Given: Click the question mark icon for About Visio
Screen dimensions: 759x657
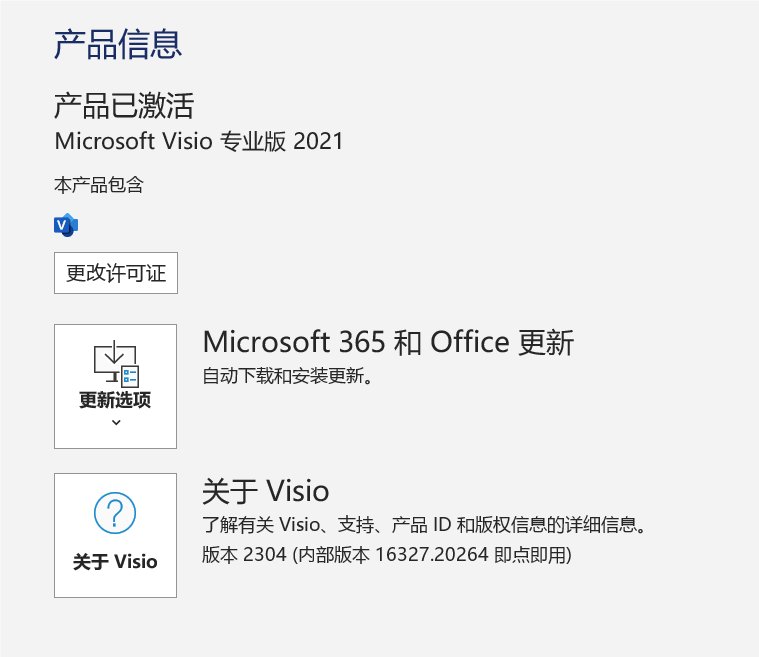Looking at the screenshot, I should (x=115, y=513).
